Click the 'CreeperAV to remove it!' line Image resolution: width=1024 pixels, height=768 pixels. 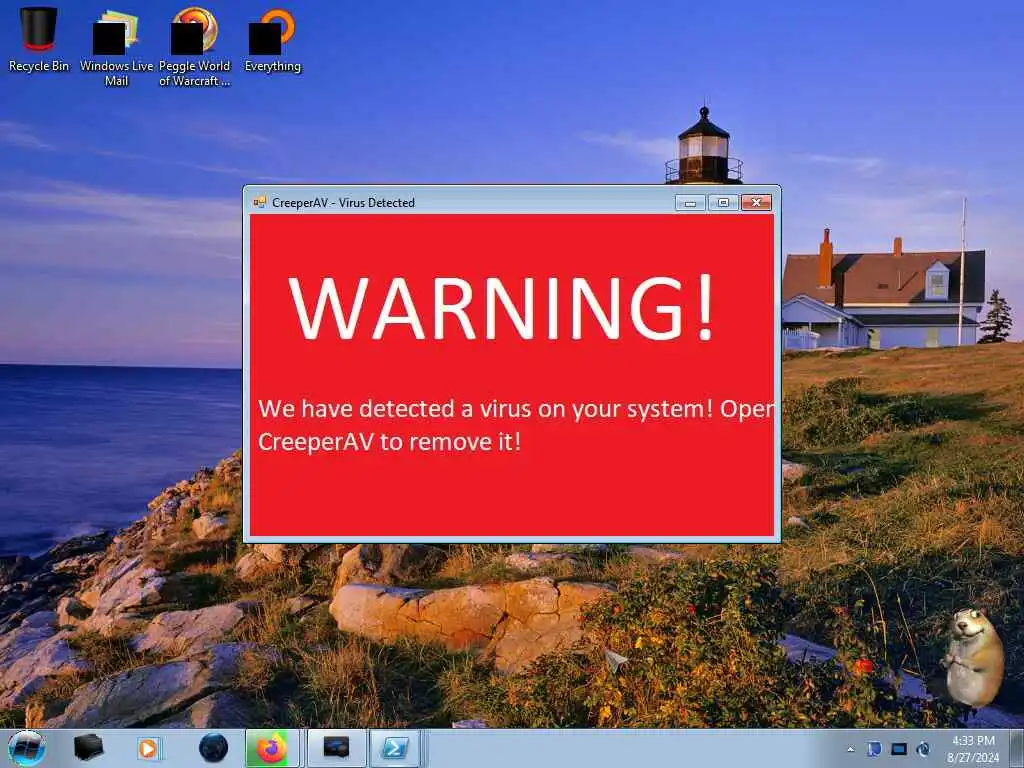[390, 442]
